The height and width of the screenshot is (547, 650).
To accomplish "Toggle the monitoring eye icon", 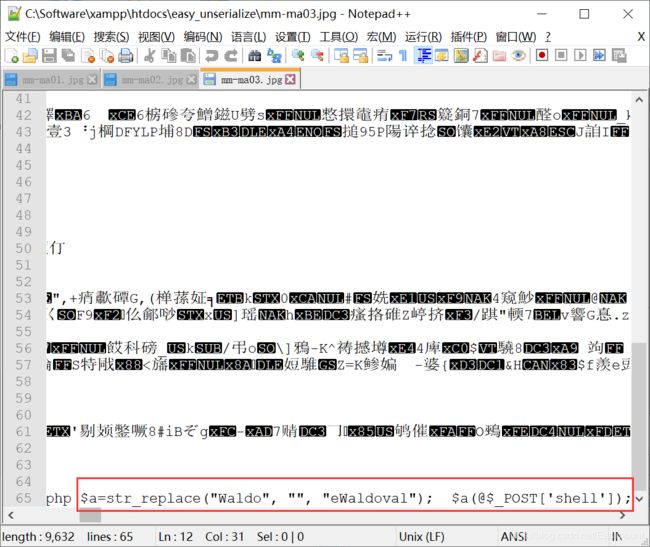I will [x=519, y=56].
